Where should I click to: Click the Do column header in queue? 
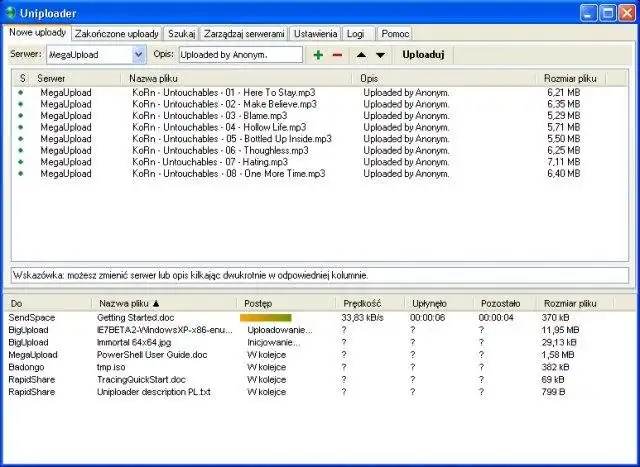(x=48, y=303)
